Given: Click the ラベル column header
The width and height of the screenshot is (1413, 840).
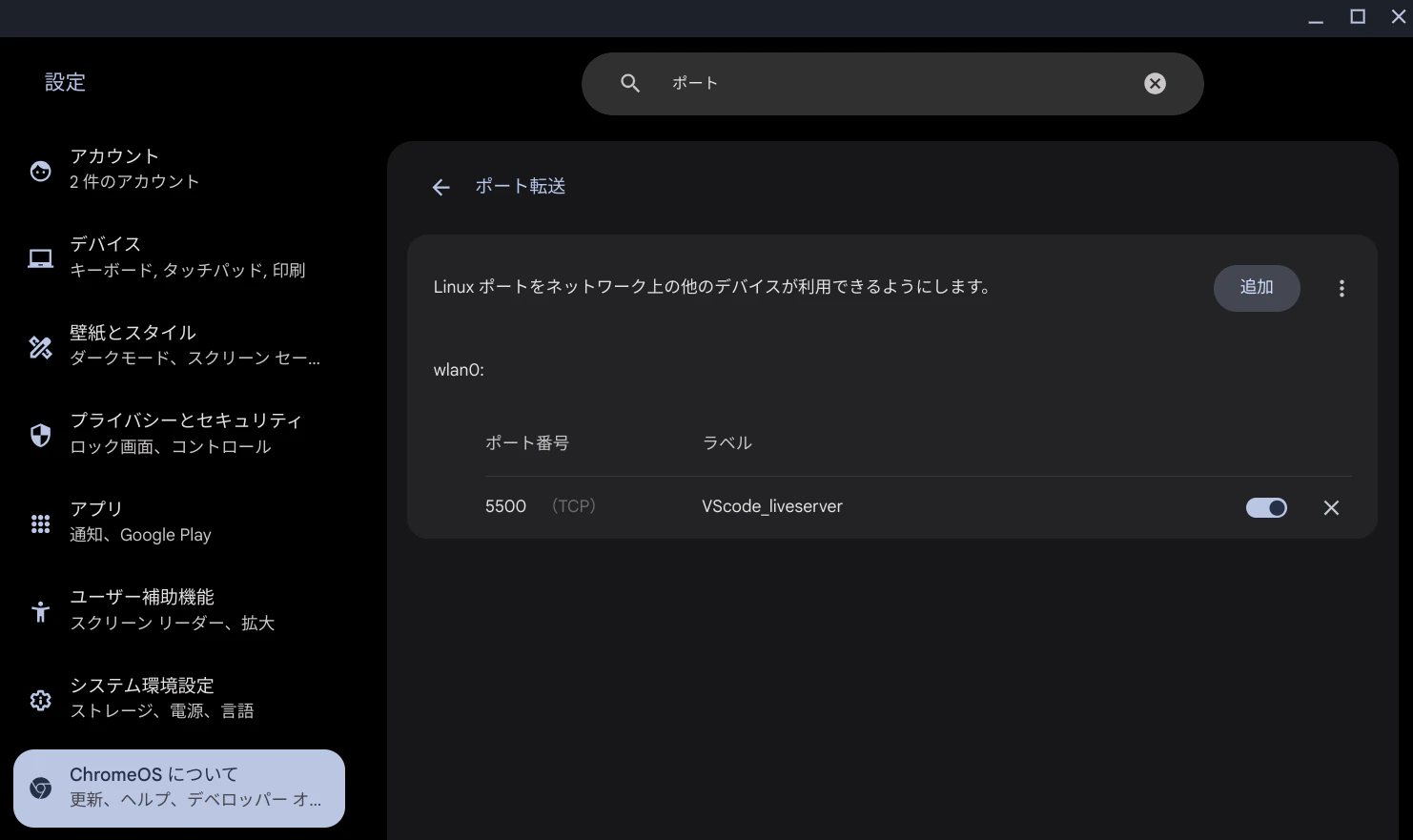Looking at the screenshot, I should click(x=727, y=443).
